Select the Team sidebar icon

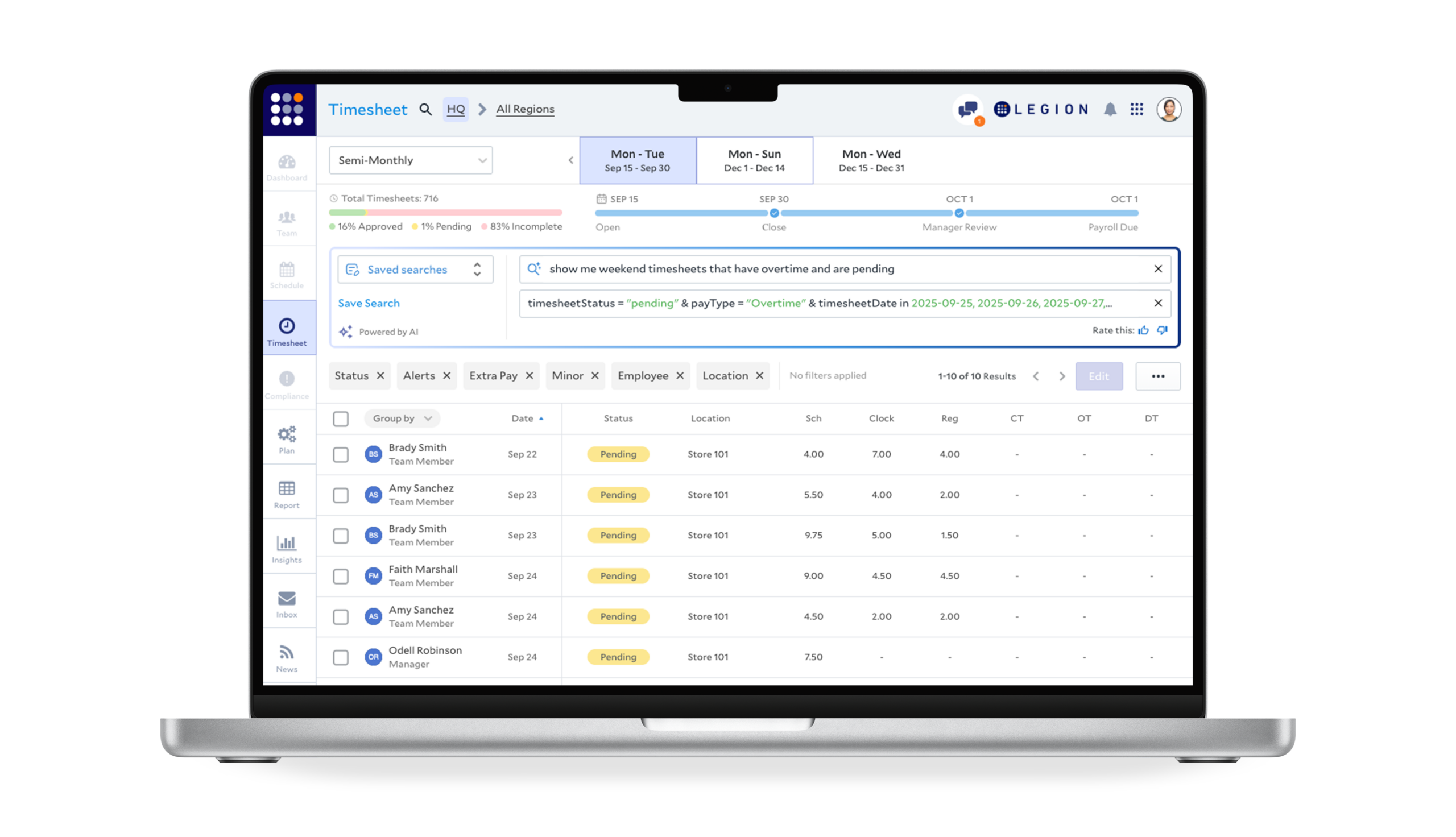tap(287, 221)
